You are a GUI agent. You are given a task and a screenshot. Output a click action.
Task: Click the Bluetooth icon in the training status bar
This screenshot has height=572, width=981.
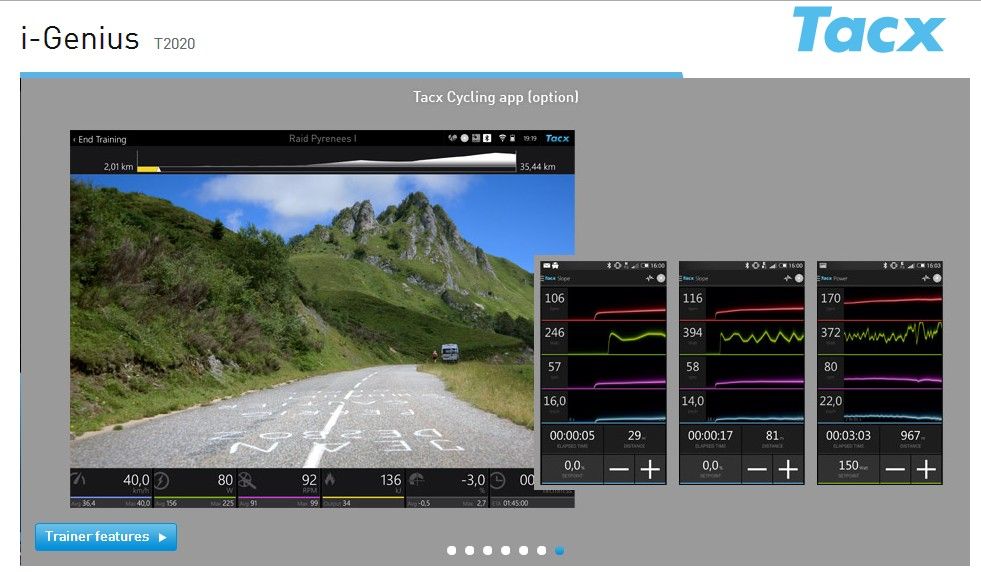[488, 139]
